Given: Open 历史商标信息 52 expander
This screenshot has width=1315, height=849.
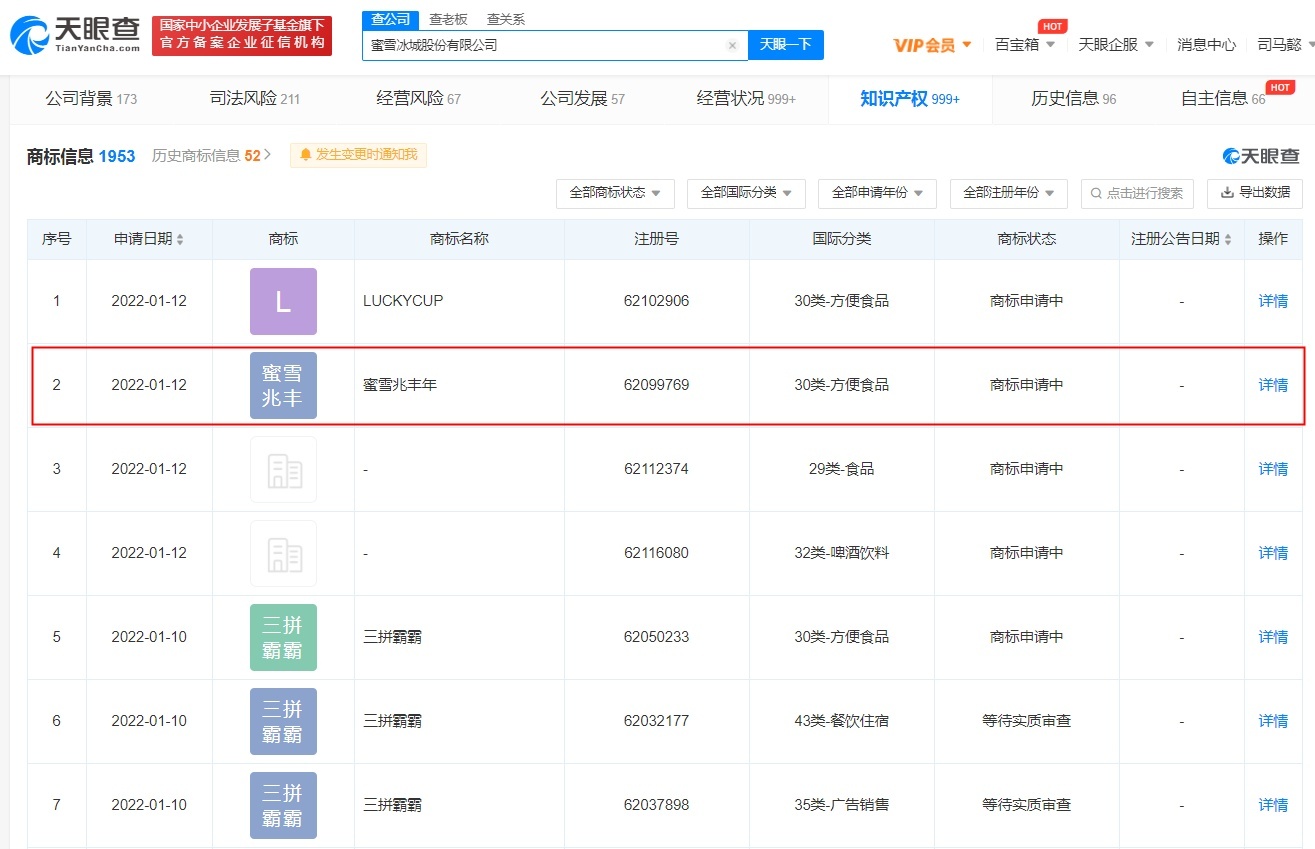Looking at the screenshot, I should (211, 156).
